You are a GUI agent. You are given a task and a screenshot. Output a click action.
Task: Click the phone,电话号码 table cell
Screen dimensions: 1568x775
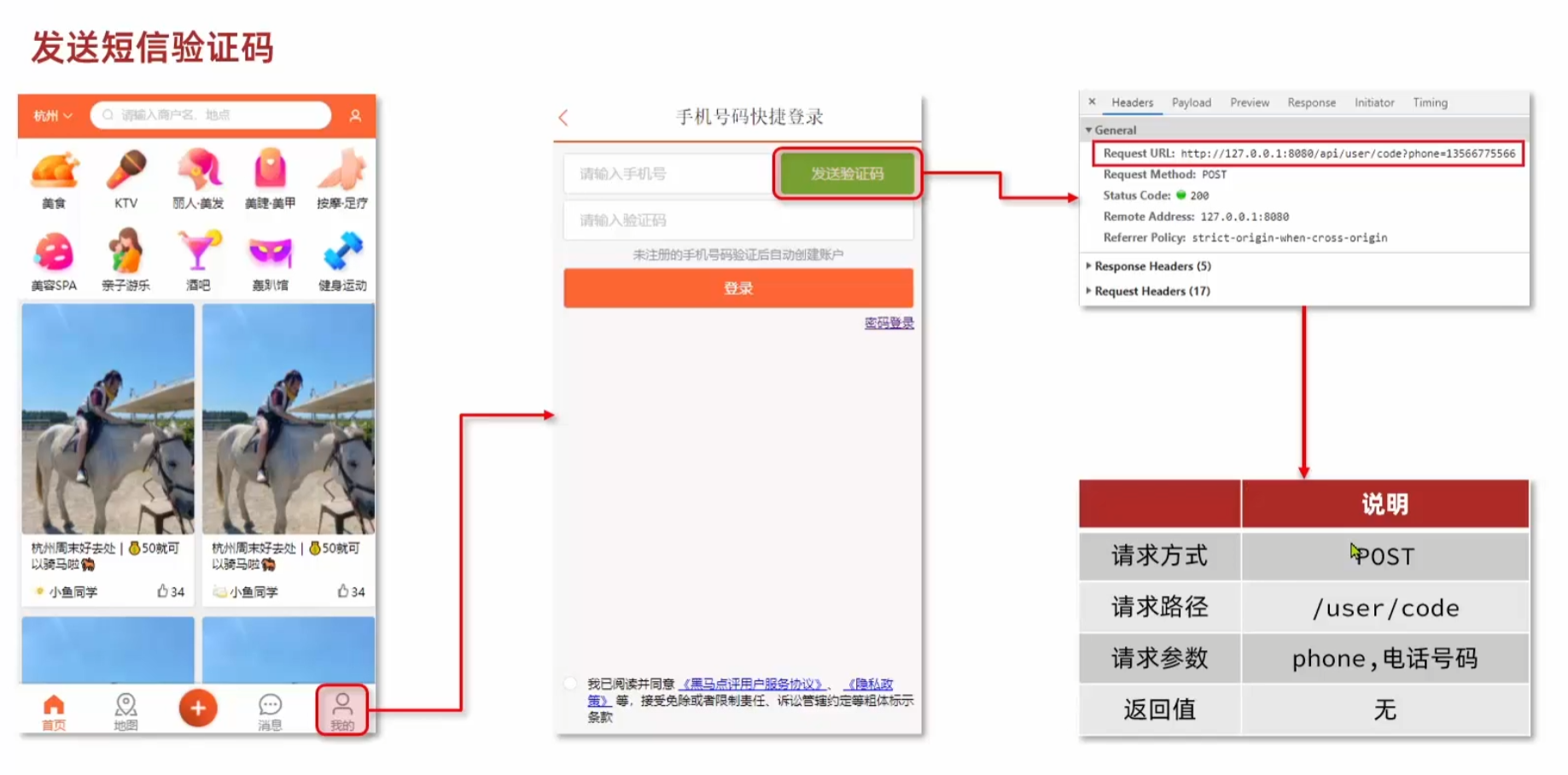pyautogui.click(x=1384, y=658)
